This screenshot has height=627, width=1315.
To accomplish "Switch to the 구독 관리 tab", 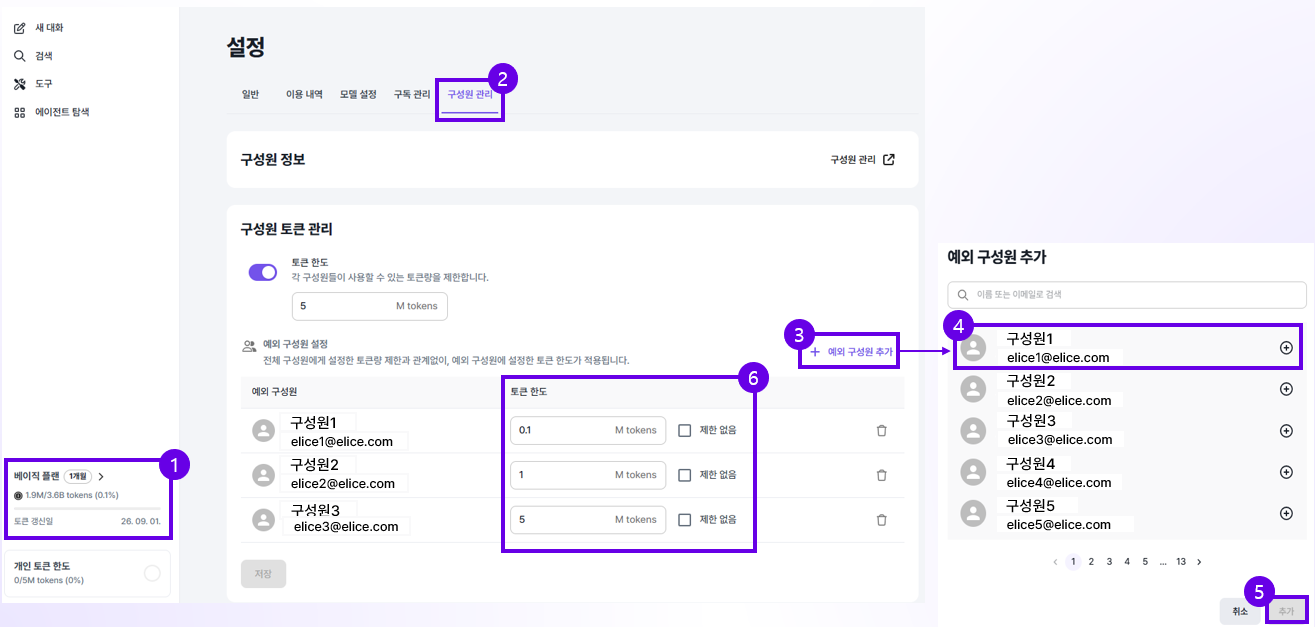I will click(x=412, y=95).
